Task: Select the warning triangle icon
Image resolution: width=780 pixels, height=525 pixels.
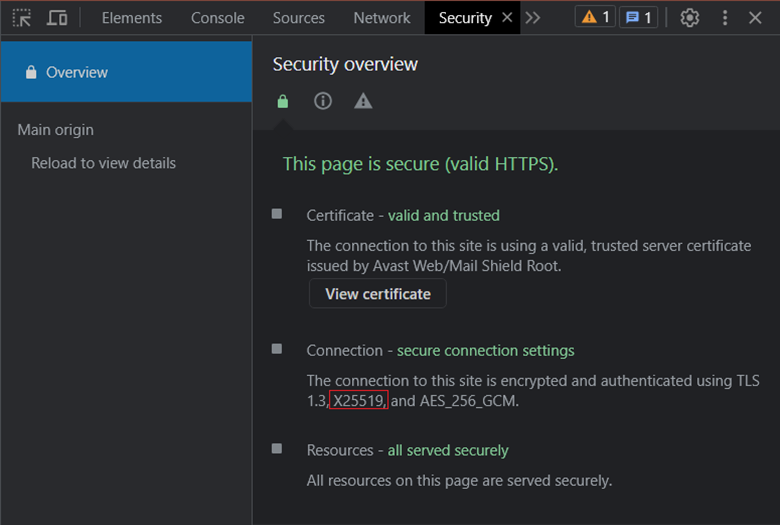Action: coord(363,101)
